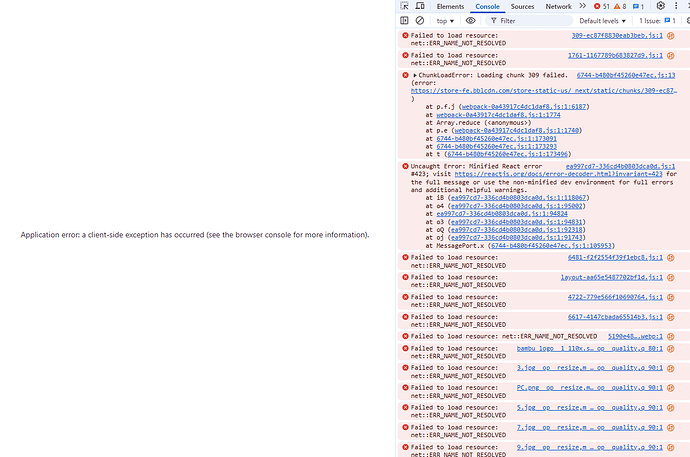Image resolution: width=690 pixels, height=457 pixels.
Task: Open stack link ea997cd7-336cd4b0803dca0d.js:1:94824
Action: pyautogui.click(x=502, y=214)
